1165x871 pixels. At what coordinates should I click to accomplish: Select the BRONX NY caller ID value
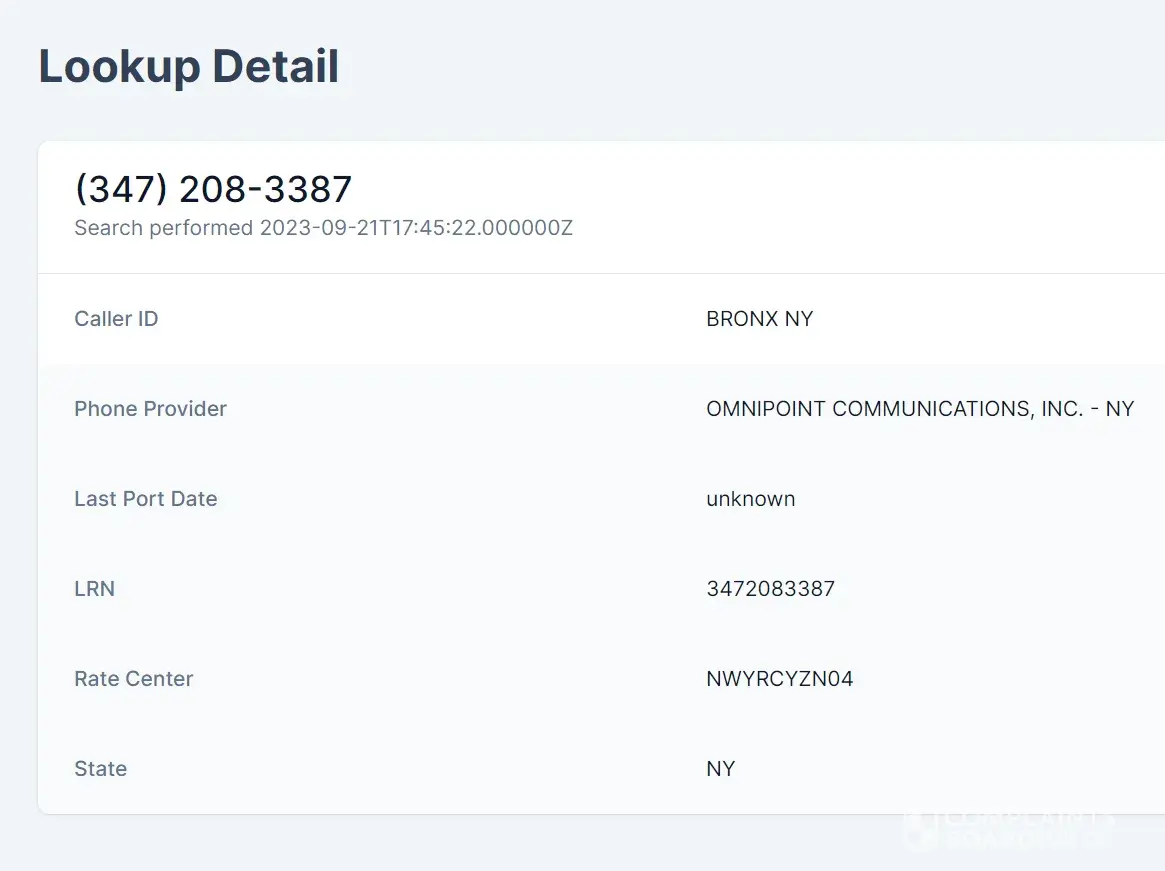(759, 319)
